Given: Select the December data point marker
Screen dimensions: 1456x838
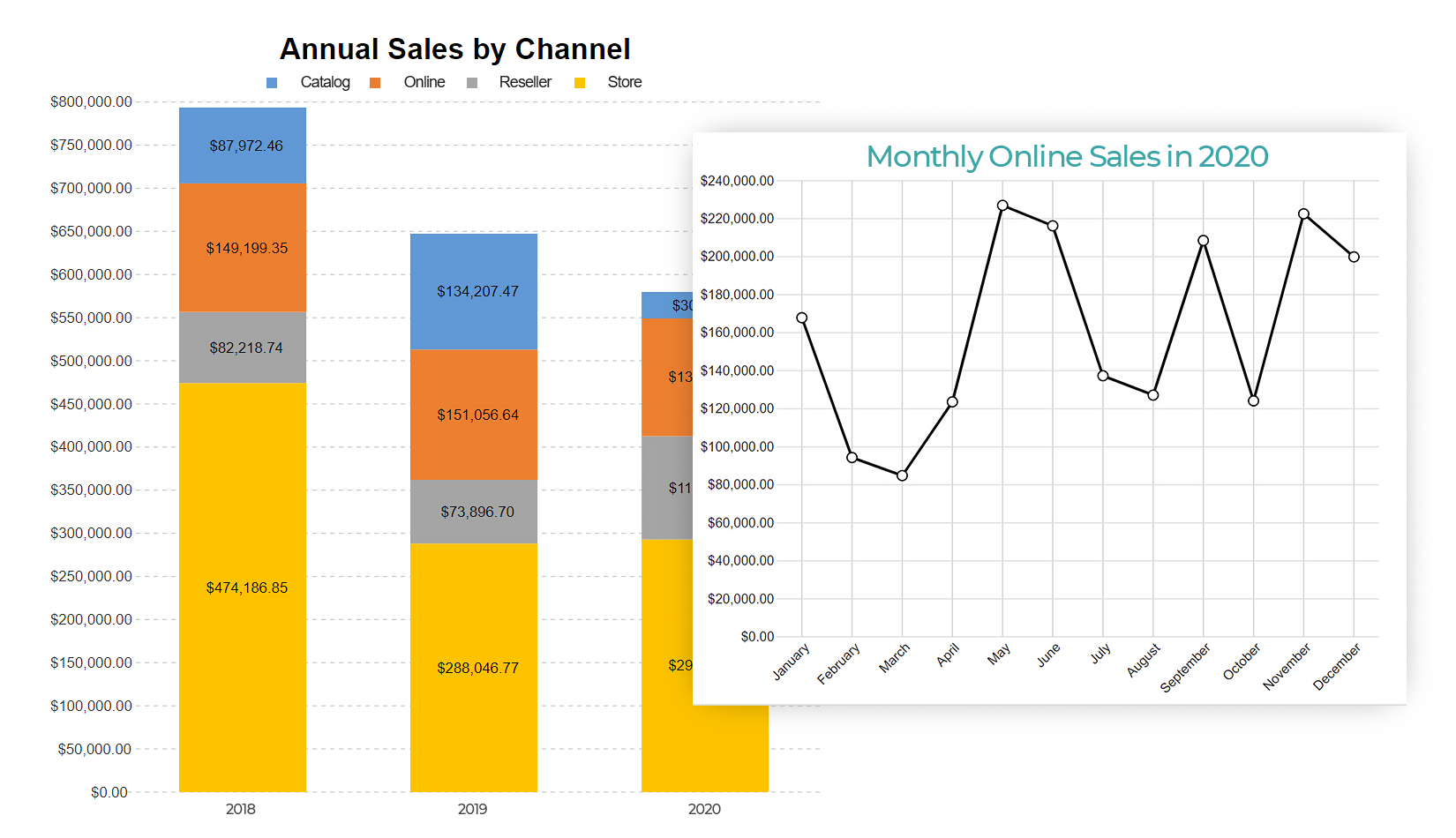Looking at the screenshot, I should pos(1354,257).
